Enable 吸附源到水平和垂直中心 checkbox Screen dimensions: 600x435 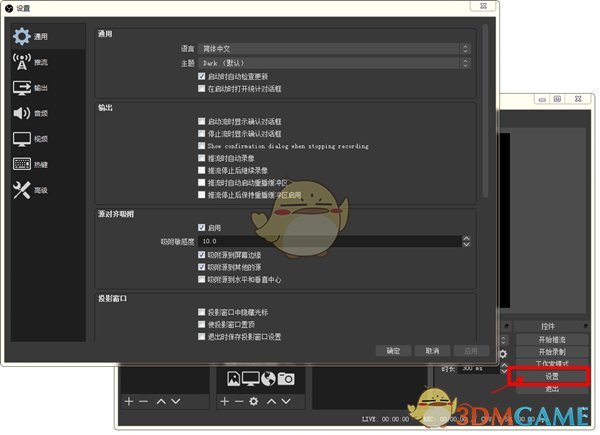[202, 279]
